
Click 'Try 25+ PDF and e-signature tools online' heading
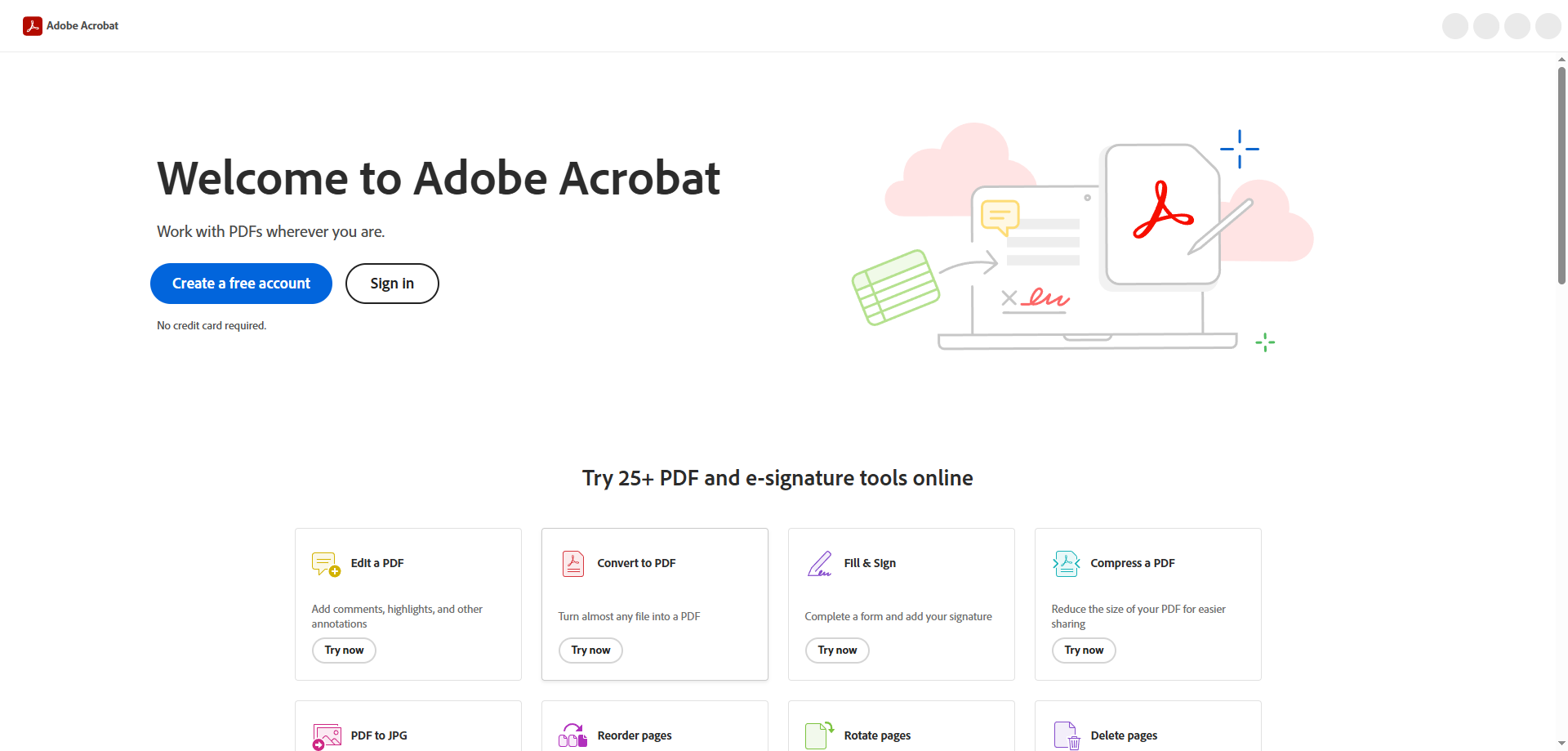pyautogui.click(x=777, y=478)
